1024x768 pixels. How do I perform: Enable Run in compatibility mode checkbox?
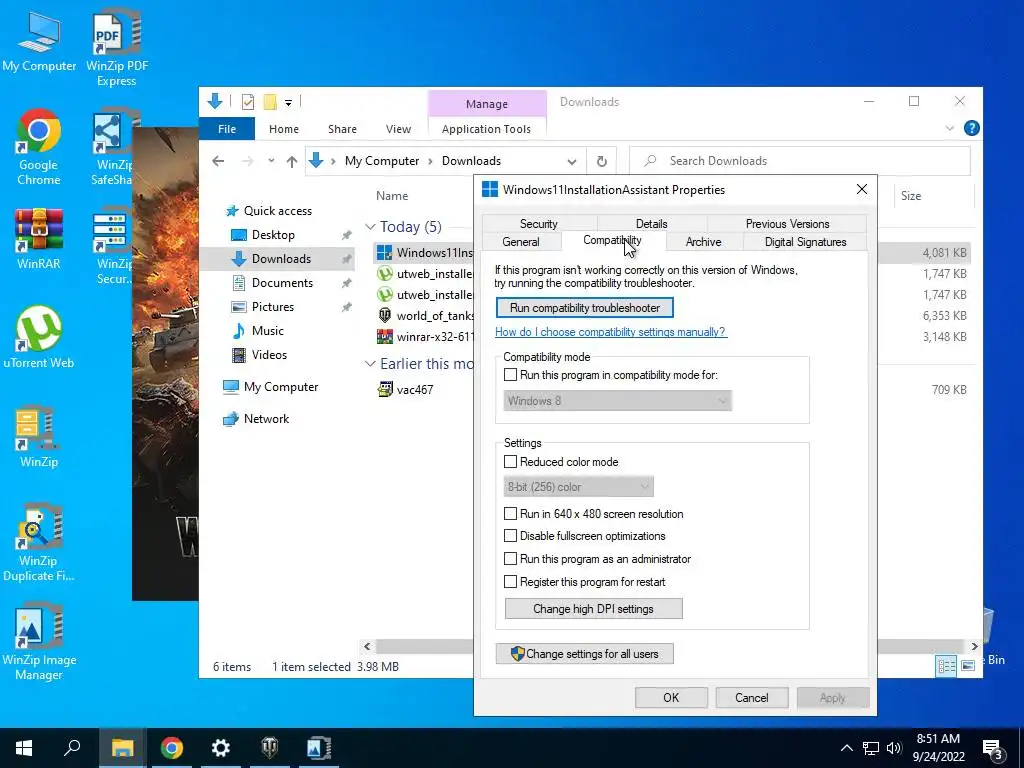511,375
